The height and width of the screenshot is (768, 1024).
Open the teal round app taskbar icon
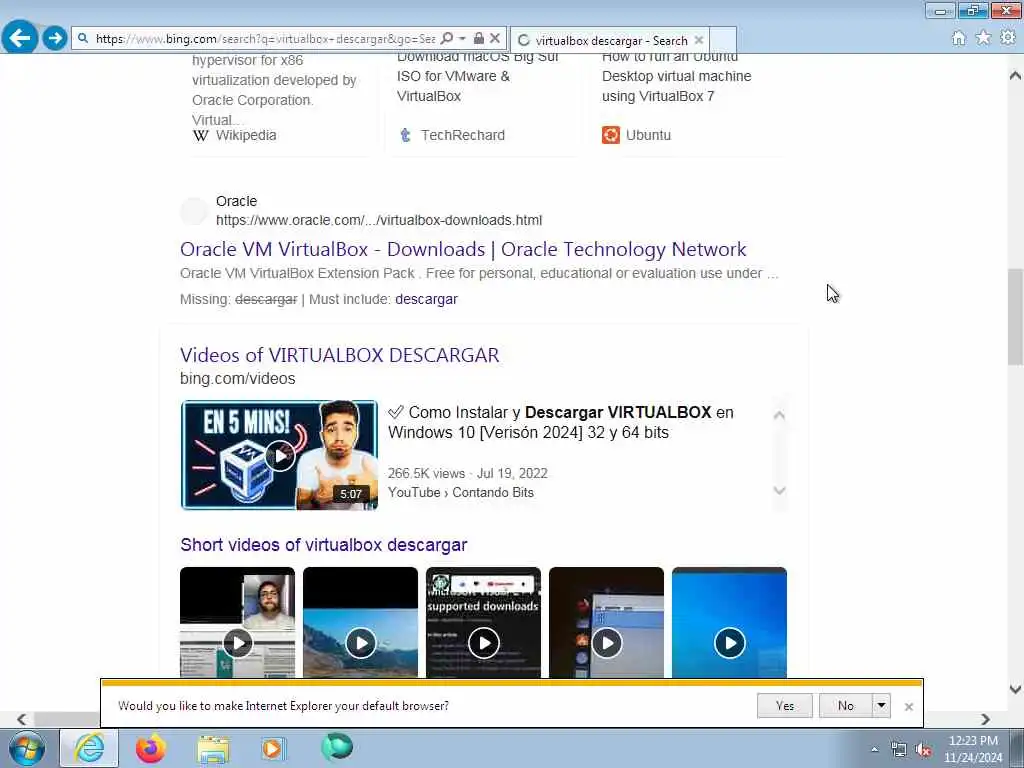click(x=337, y=748)
